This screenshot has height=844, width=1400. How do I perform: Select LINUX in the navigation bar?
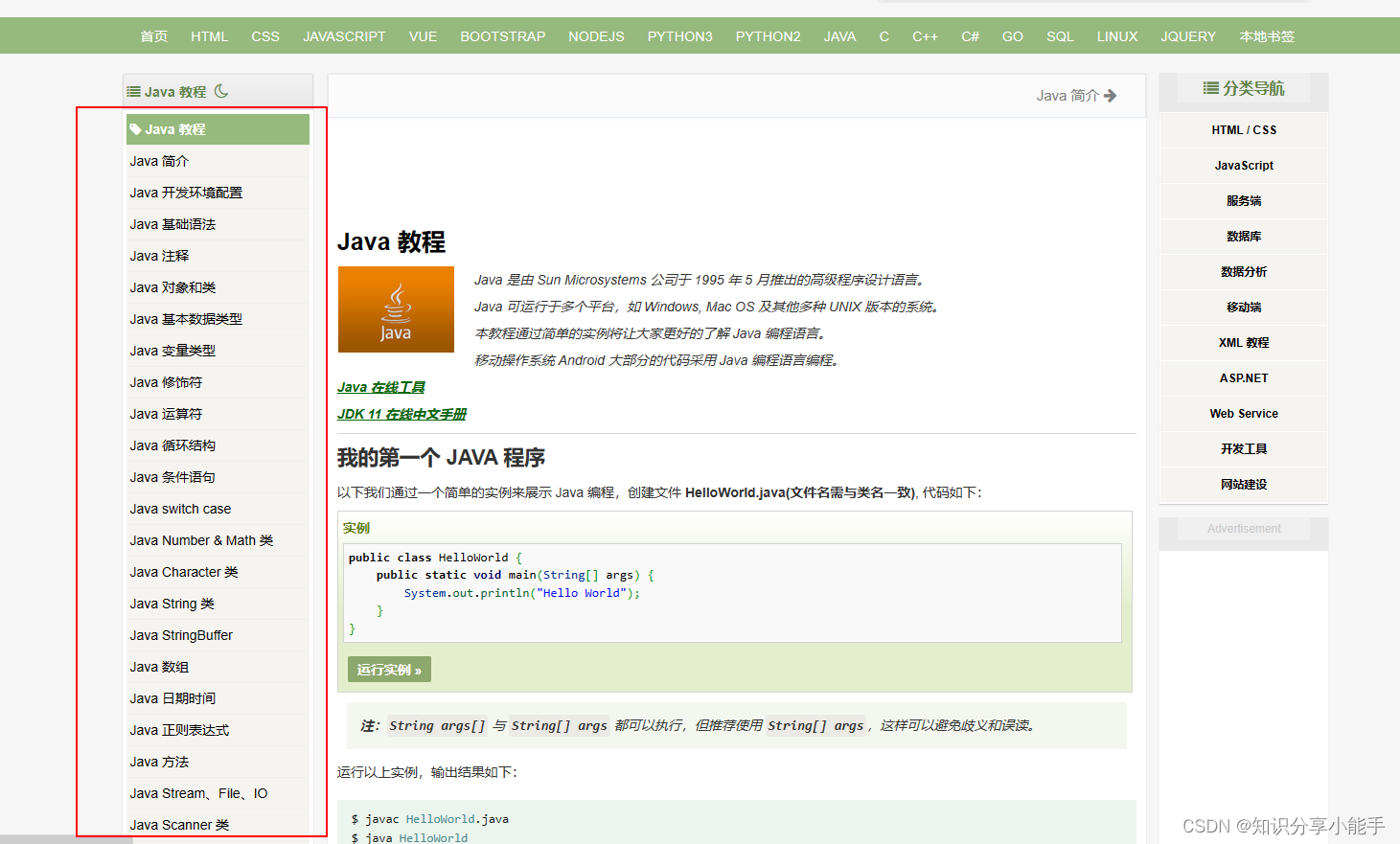(1117, 36)
